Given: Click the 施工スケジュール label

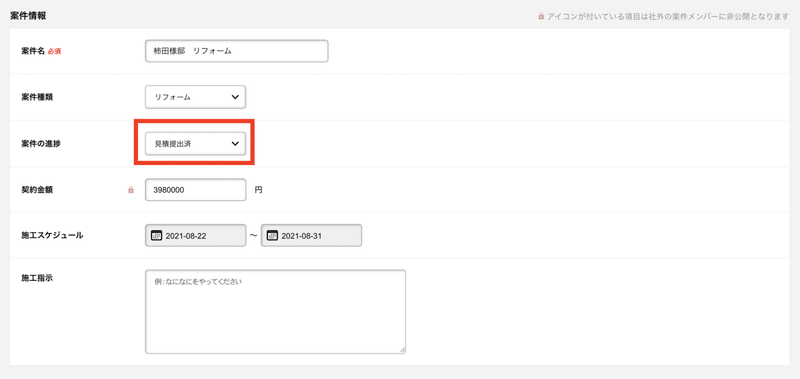Looking at the screenshot, I should click(52, 236).
